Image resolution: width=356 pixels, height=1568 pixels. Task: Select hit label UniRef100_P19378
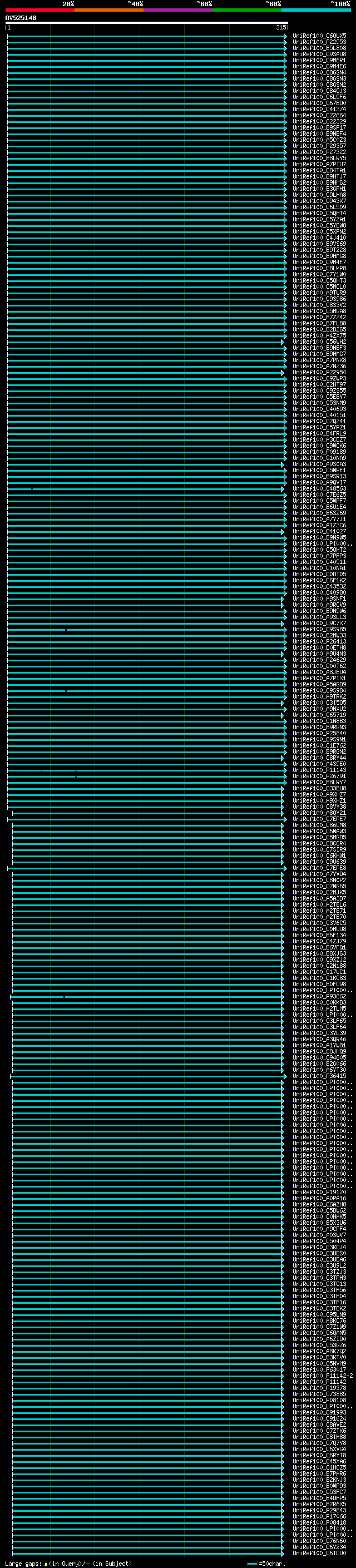point(319,1388)
